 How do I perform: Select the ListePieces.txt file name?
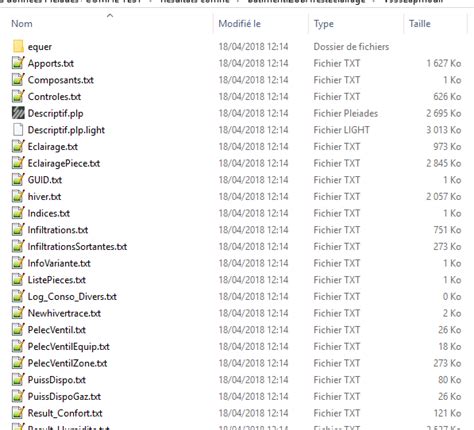point(57,280)
